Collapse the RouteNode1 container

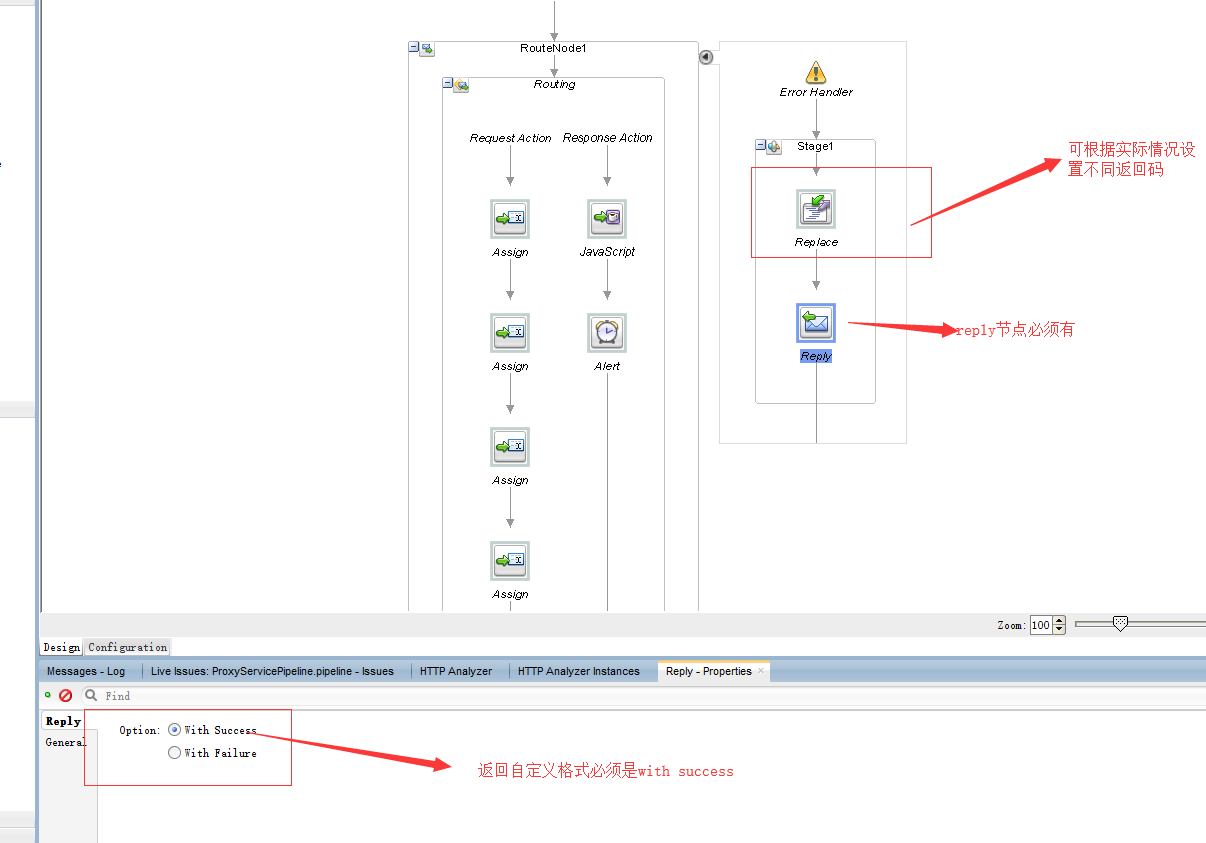coord(414,47)
